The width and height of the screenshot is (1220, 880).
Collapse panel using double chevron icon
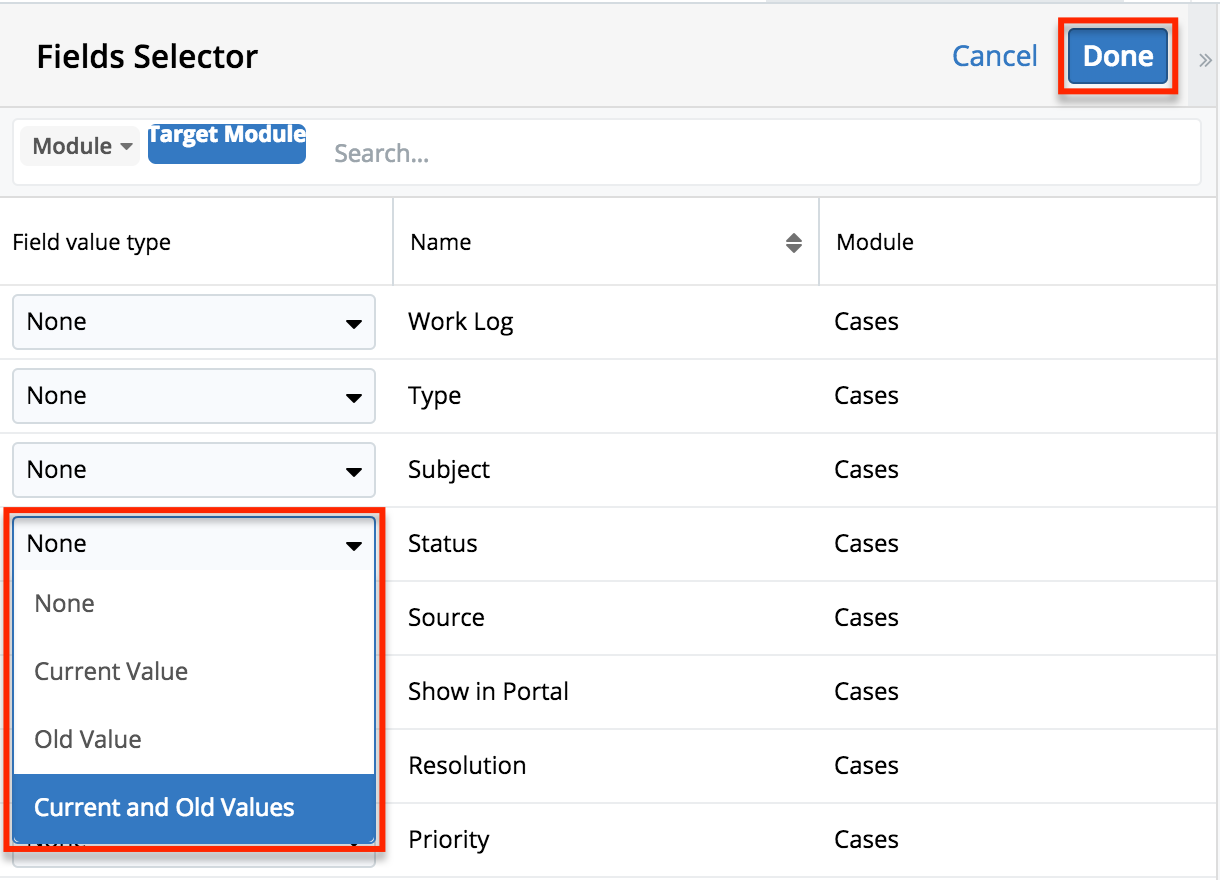pyautogui.click(x=1205, y=60)
